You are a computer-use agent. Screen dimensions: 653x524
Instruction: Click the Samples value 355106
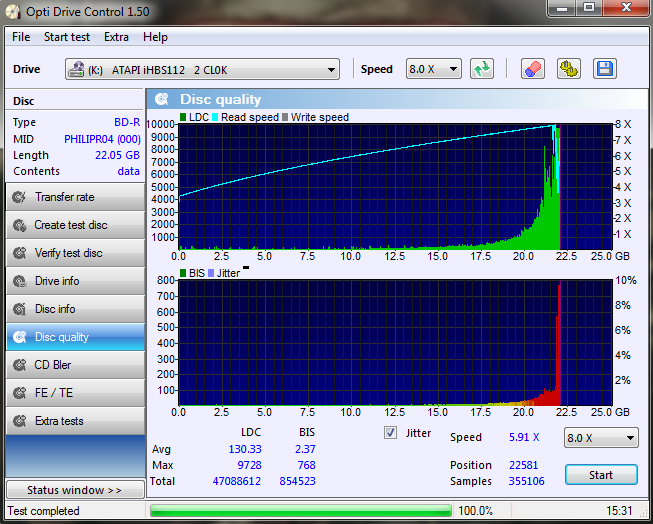(526, 481)
